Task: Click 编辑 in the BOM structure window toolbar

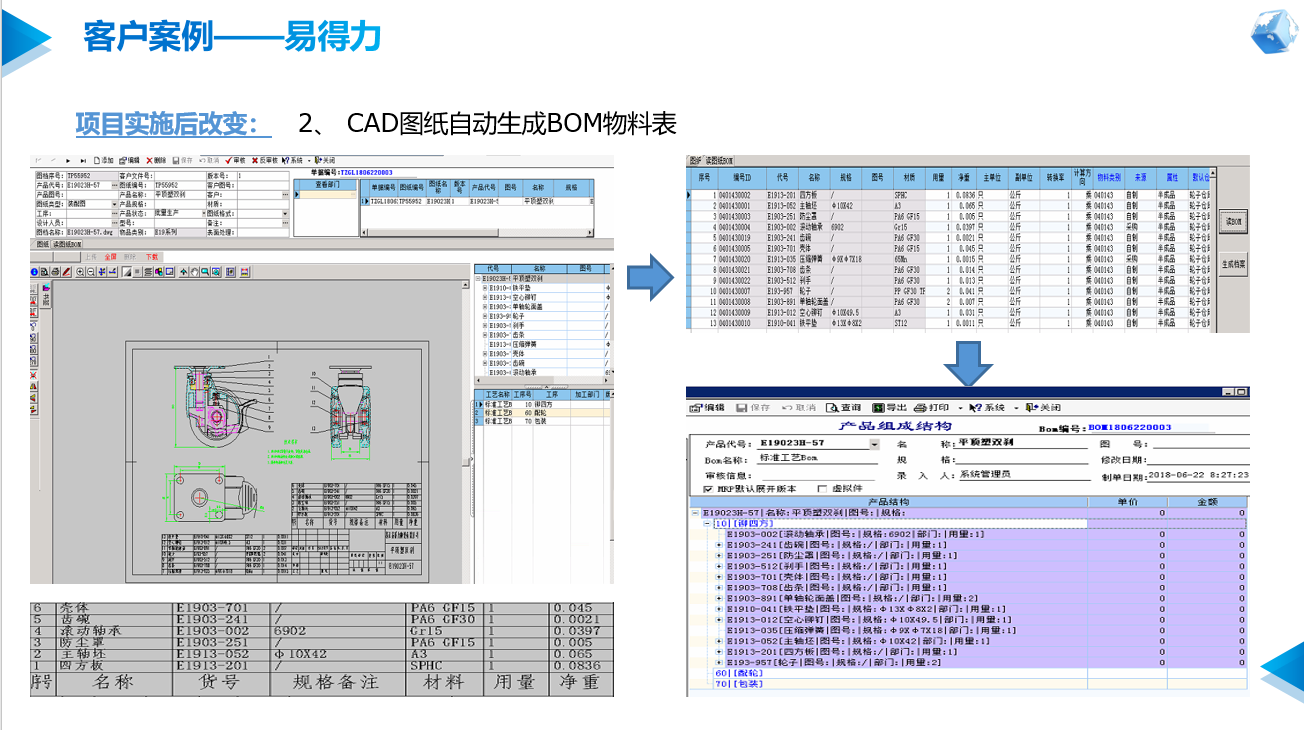Action: [706, 408]
